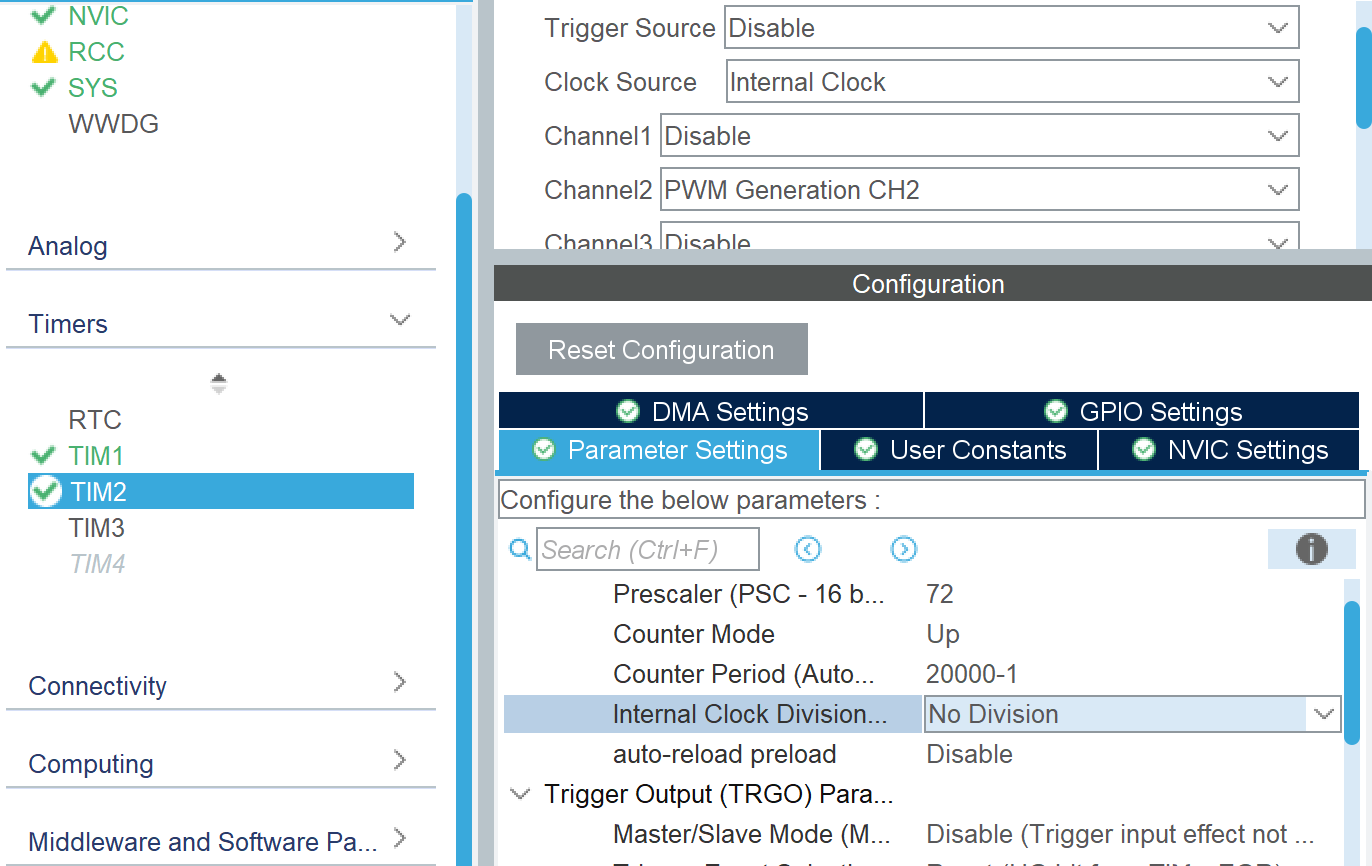Switch to GPIO Settings tab

1142,411
